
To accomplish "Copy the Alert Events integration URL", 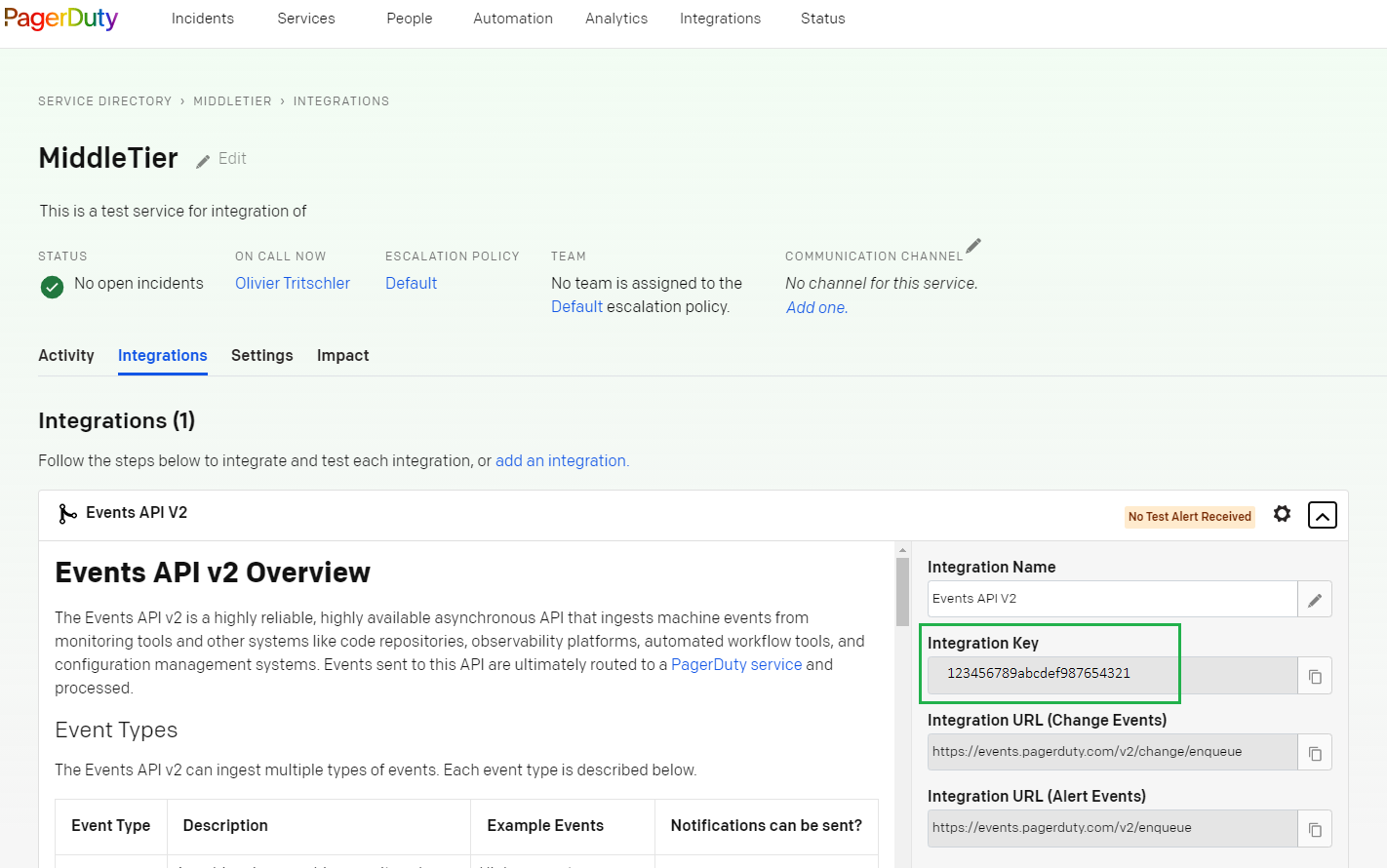I will (x=1315, y=829).
